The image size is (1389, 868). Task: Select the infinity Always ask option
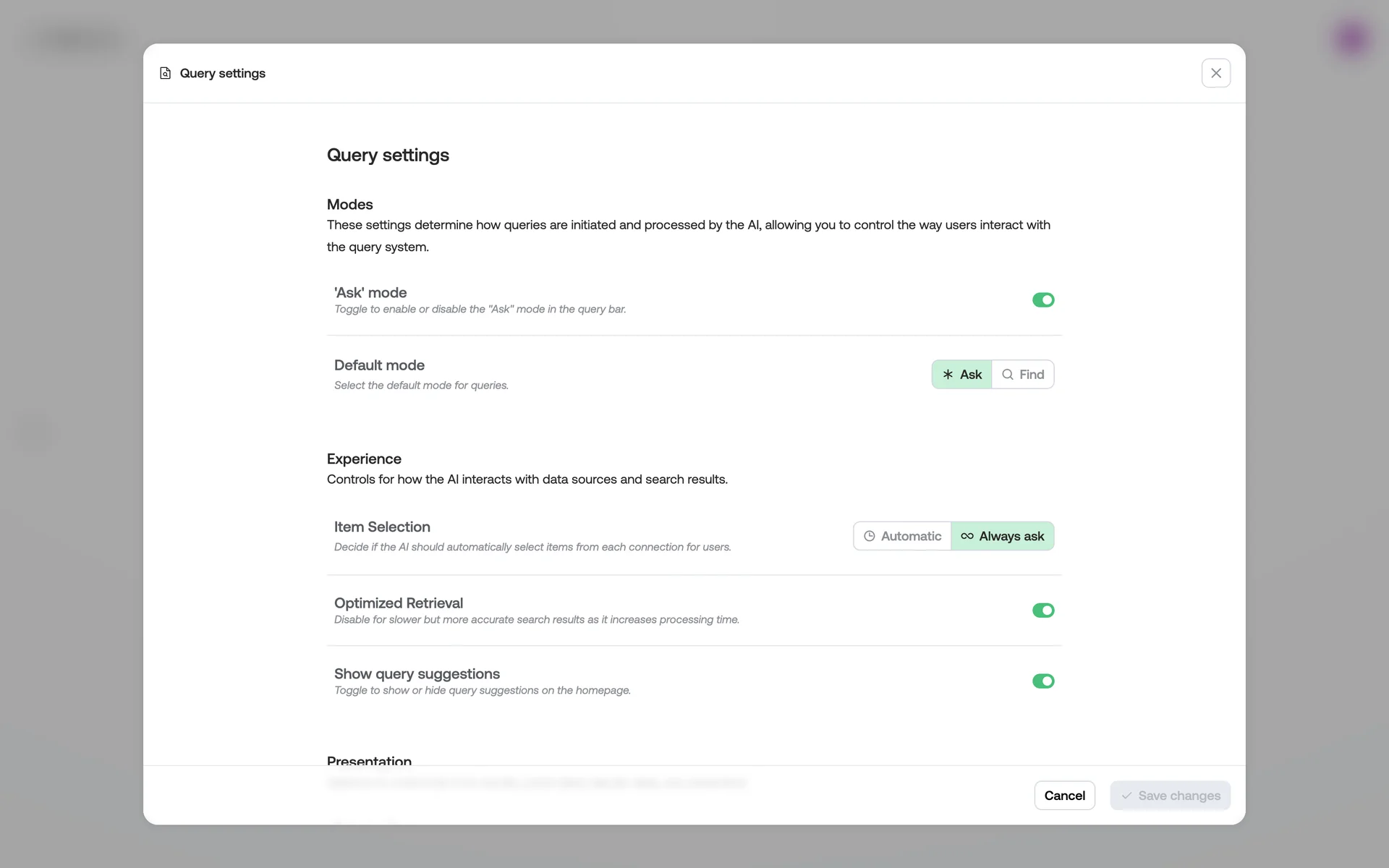click(1003, 536)
